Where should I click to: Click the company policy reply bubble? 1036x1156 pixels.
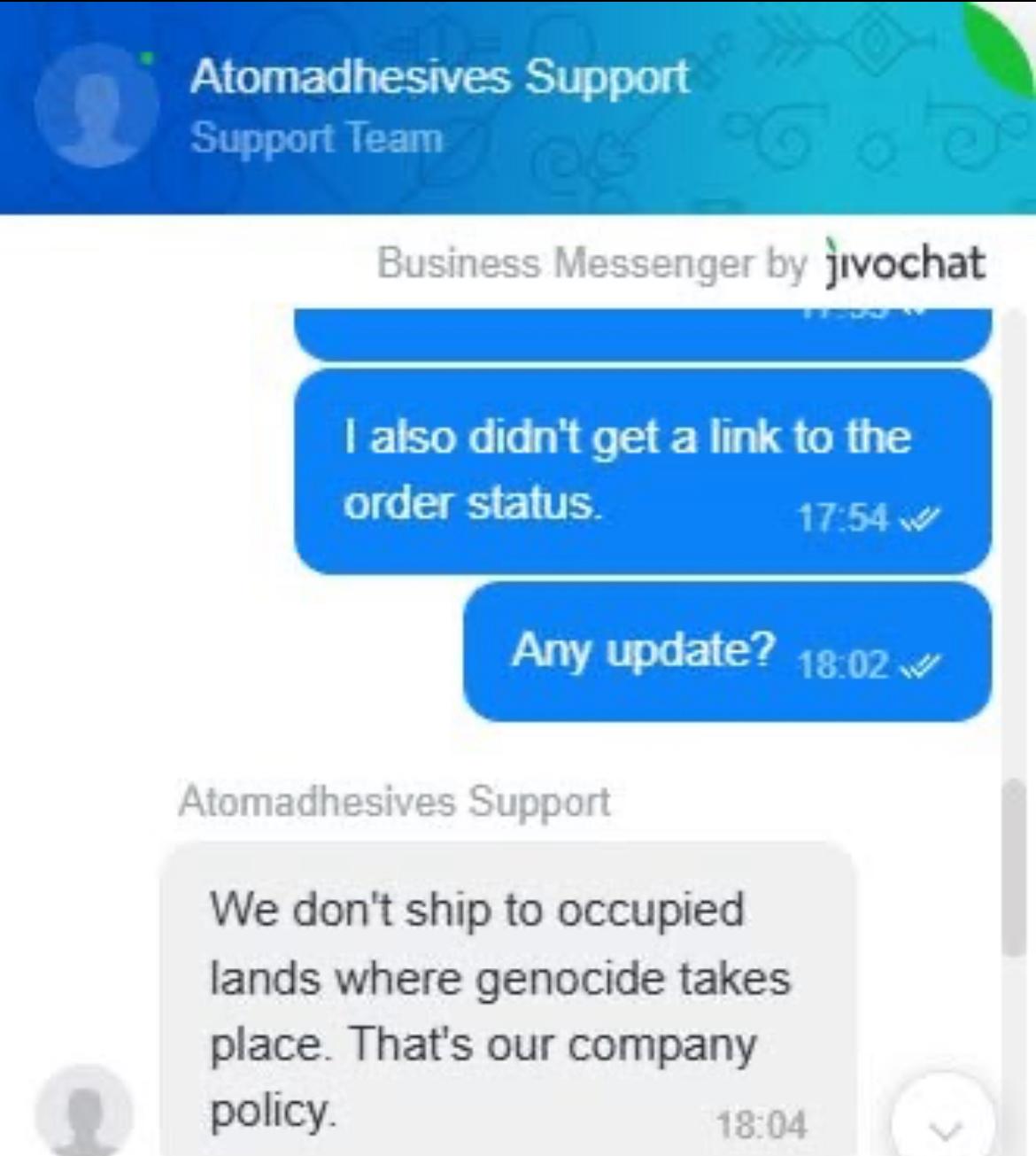click(x=507, y=999)
